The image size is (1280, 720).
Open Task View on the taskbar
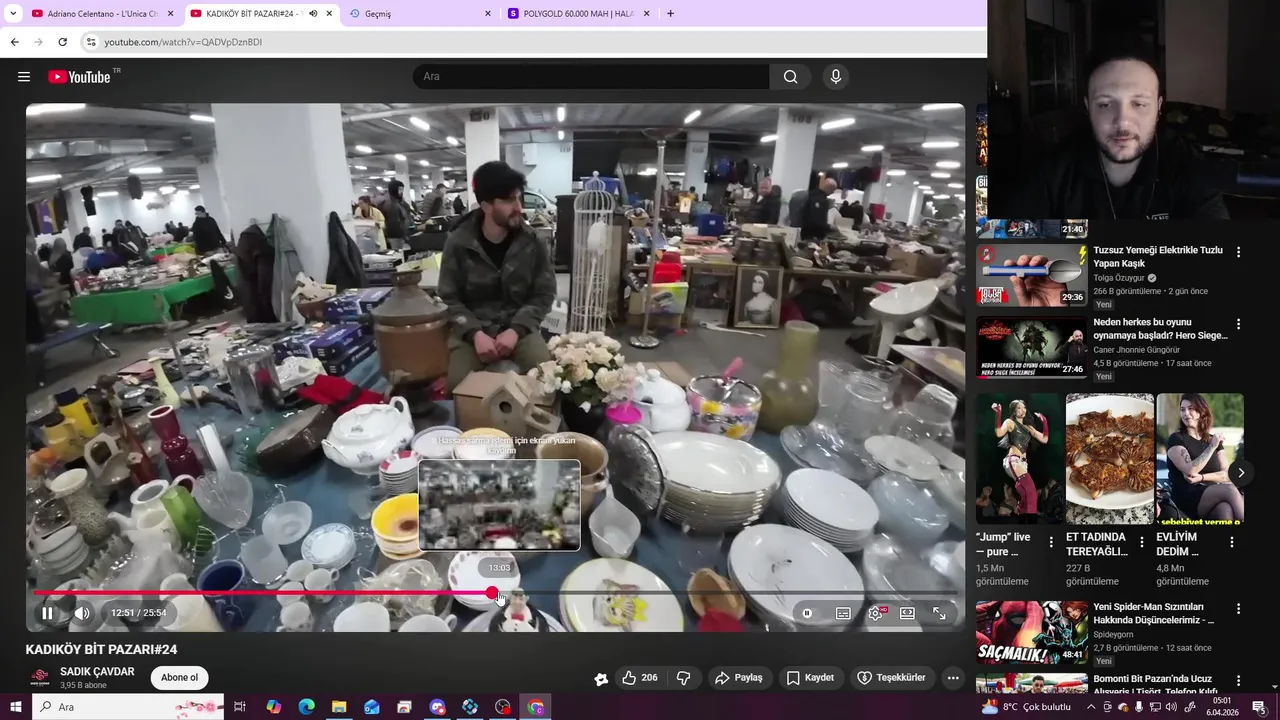point(240,707)
